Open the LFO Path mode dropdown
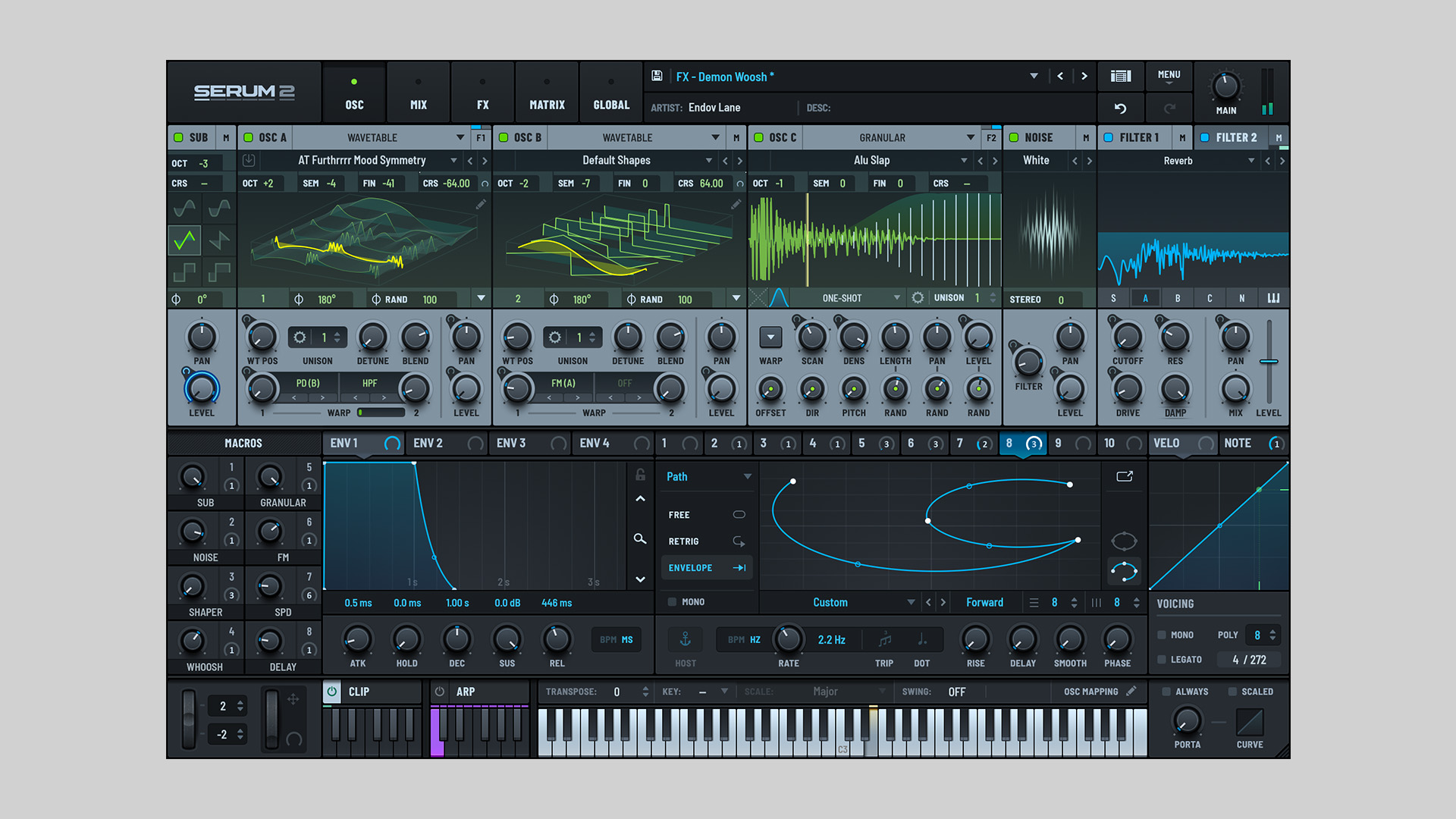The image size is (1456, 819). (x=708, y=476)
